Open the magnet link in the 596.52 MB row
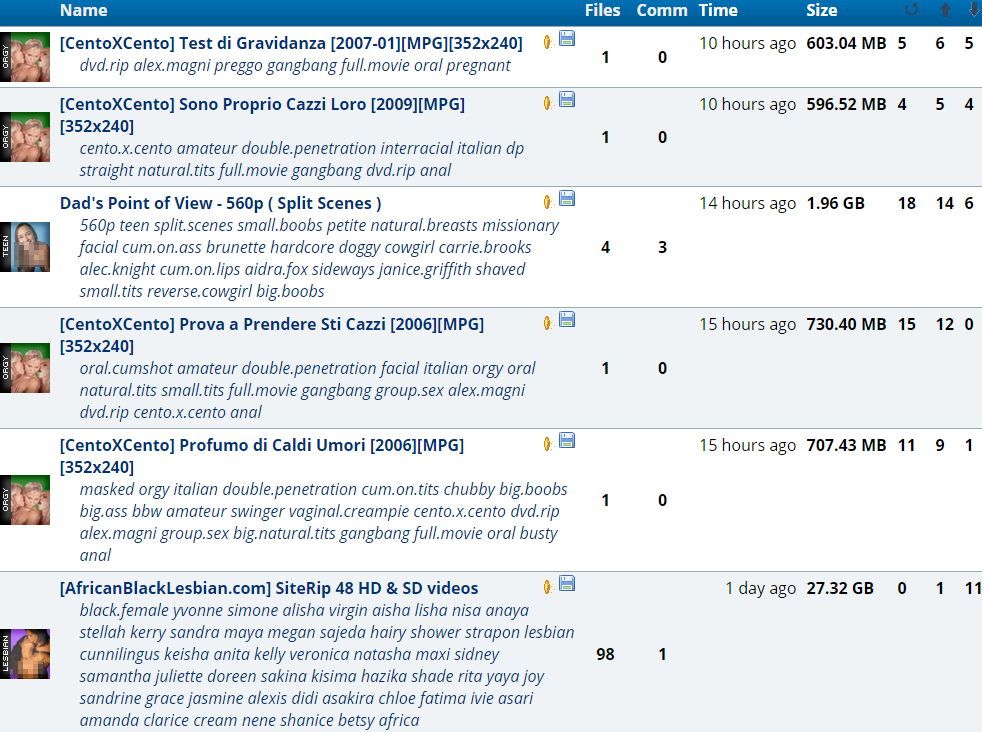The height and width of the screenshot is (732, 982). [x=548, y=103]
